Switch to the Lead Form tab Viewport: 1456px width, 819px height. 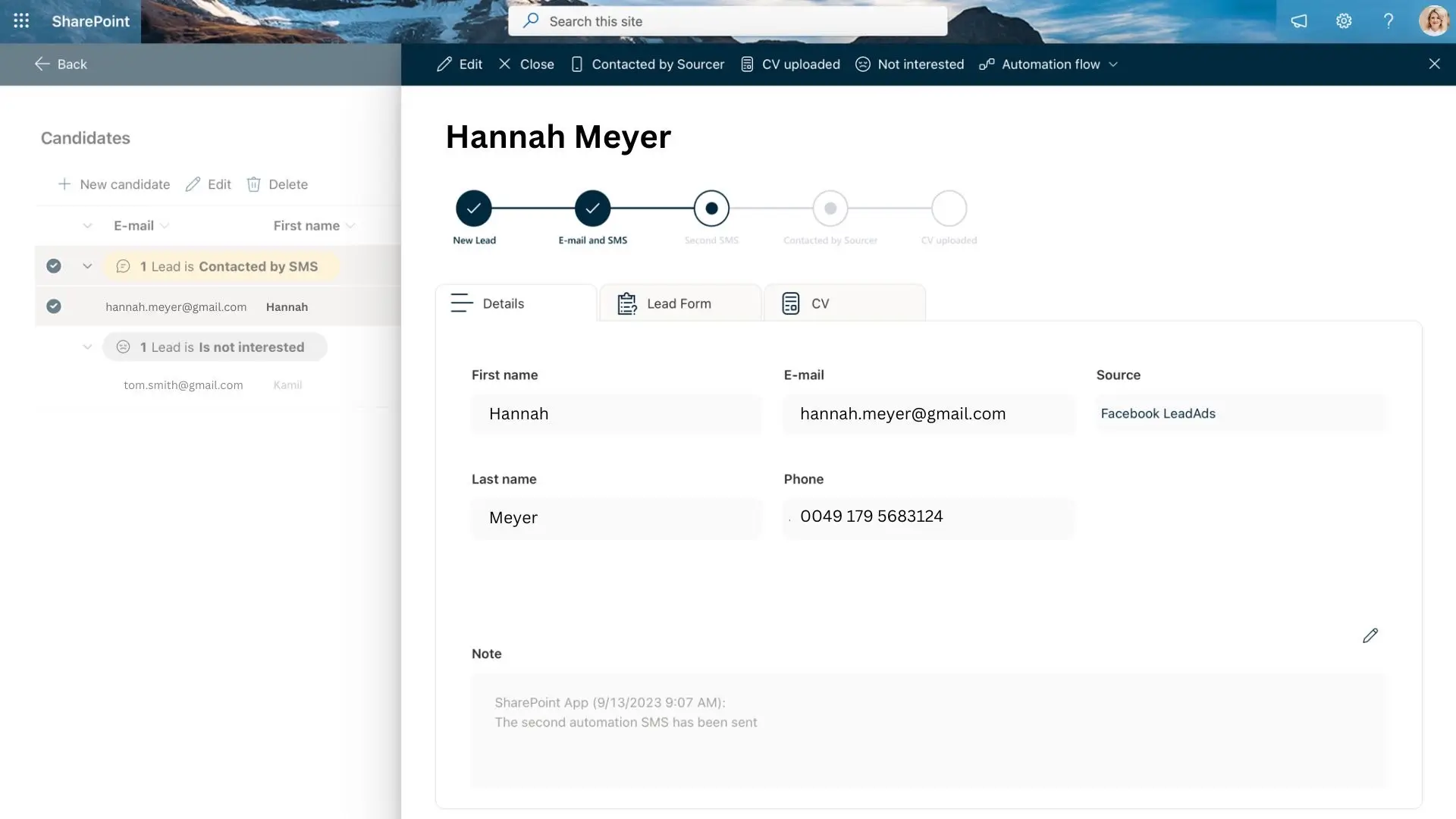pos(679,303)
